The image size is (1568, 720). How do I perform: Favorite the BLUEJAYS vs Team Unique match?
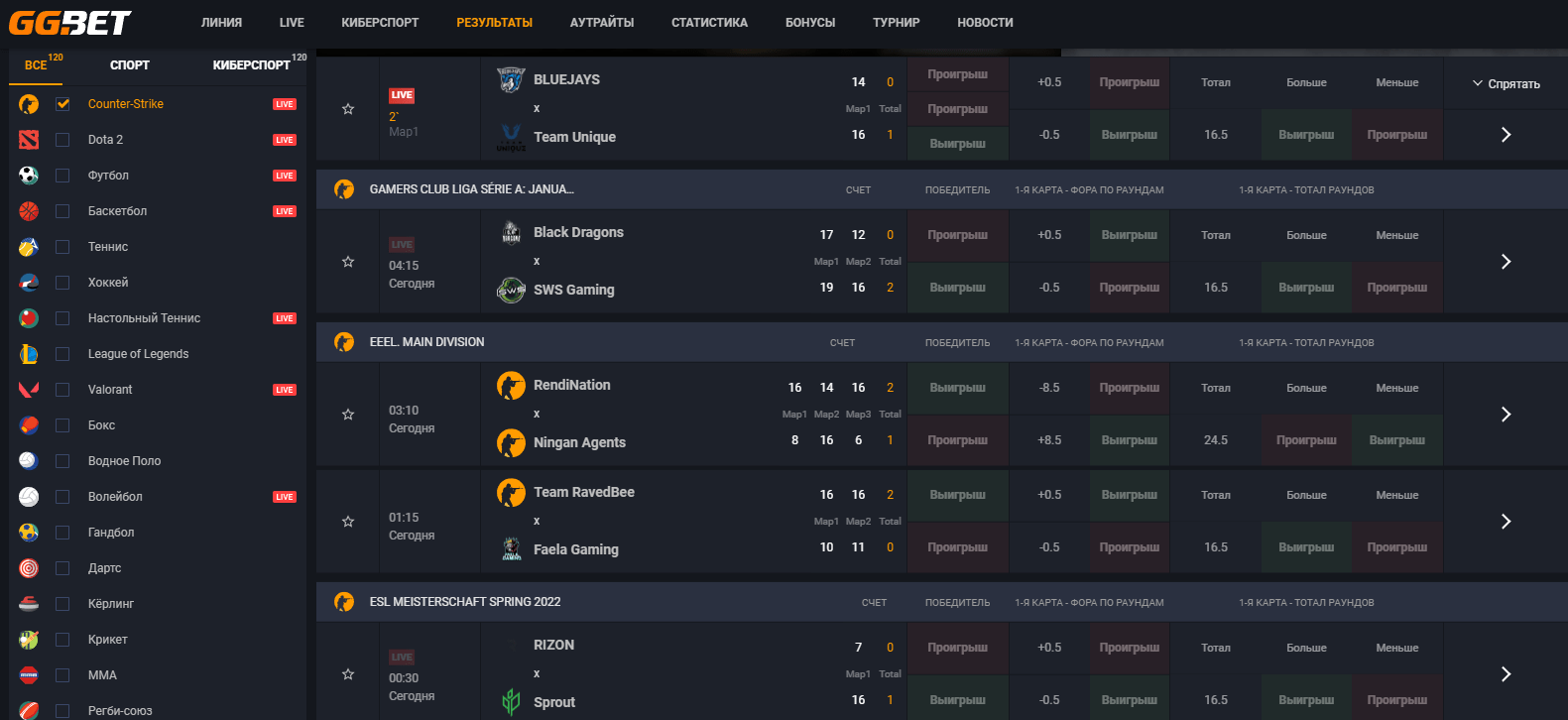click(x=348, y=109)
